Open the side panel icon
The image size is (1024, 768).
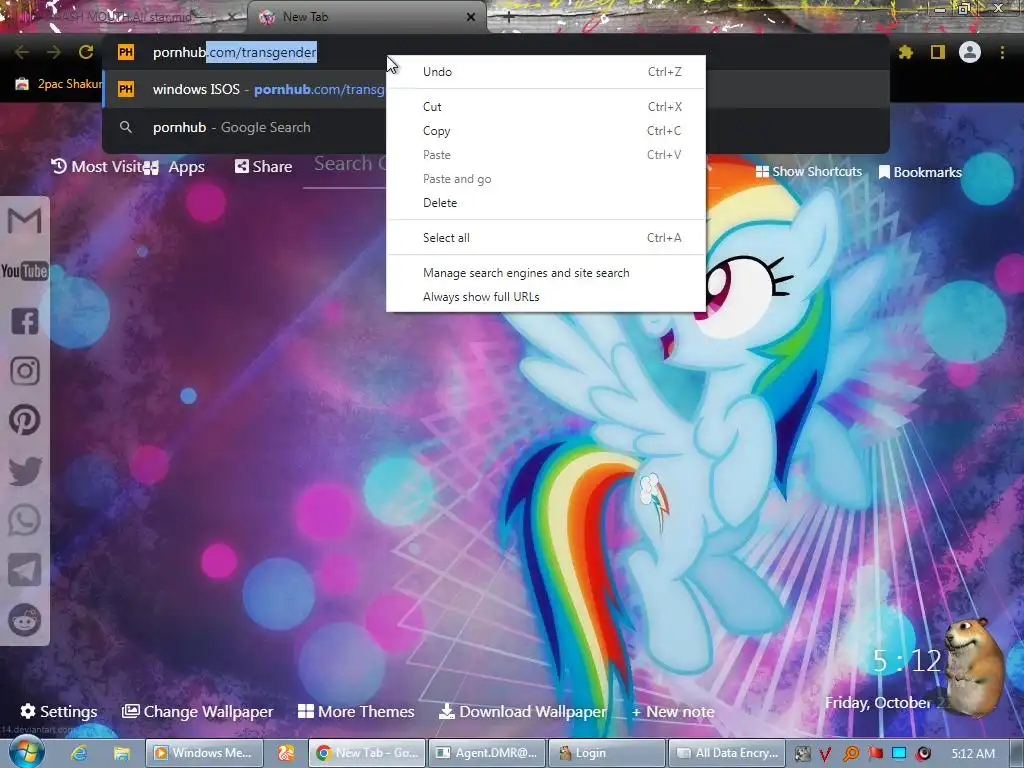[938, 52]
